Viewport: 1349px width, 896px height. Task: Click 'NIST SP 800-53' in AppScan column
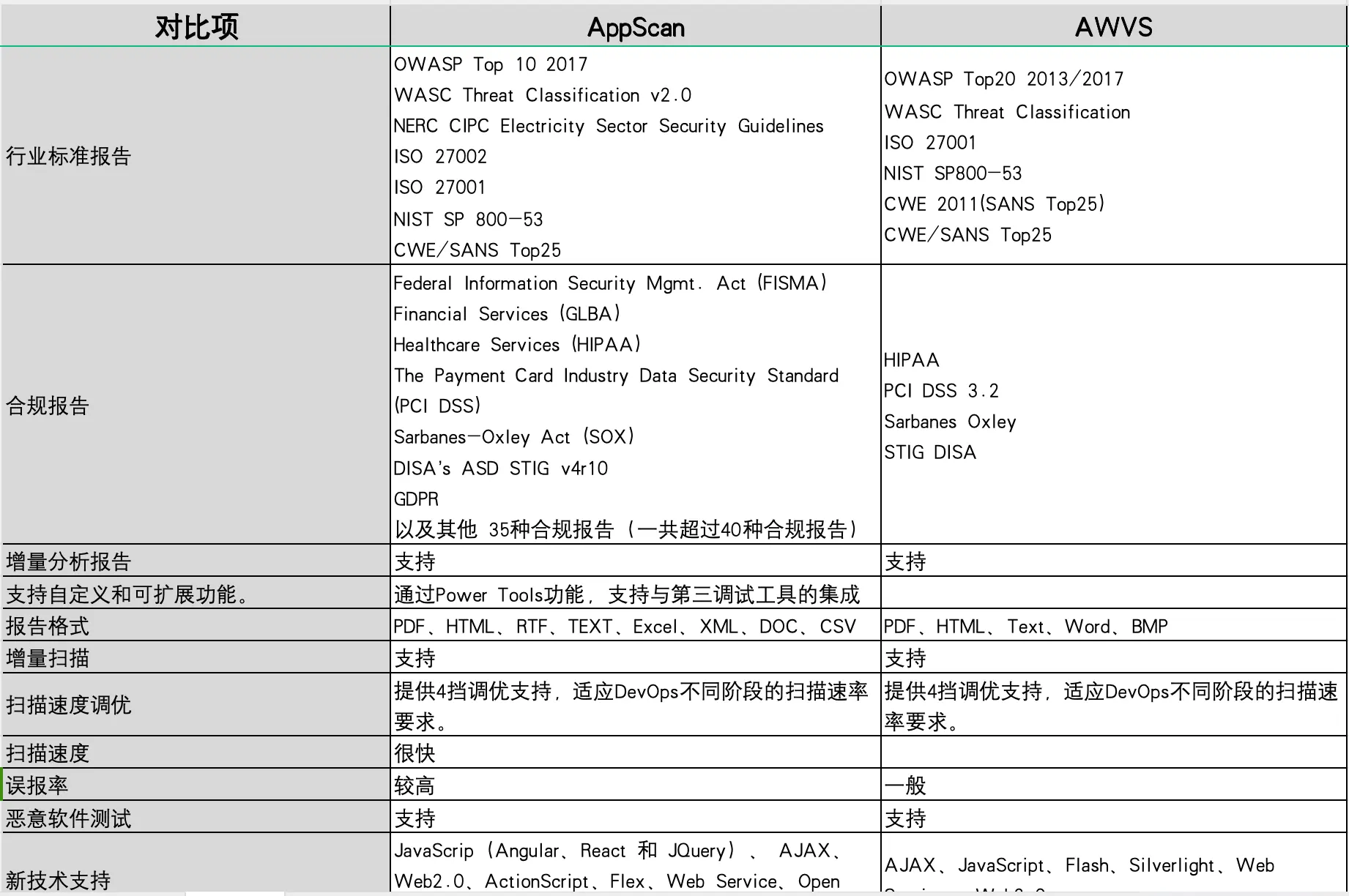[x=469, y=220]
